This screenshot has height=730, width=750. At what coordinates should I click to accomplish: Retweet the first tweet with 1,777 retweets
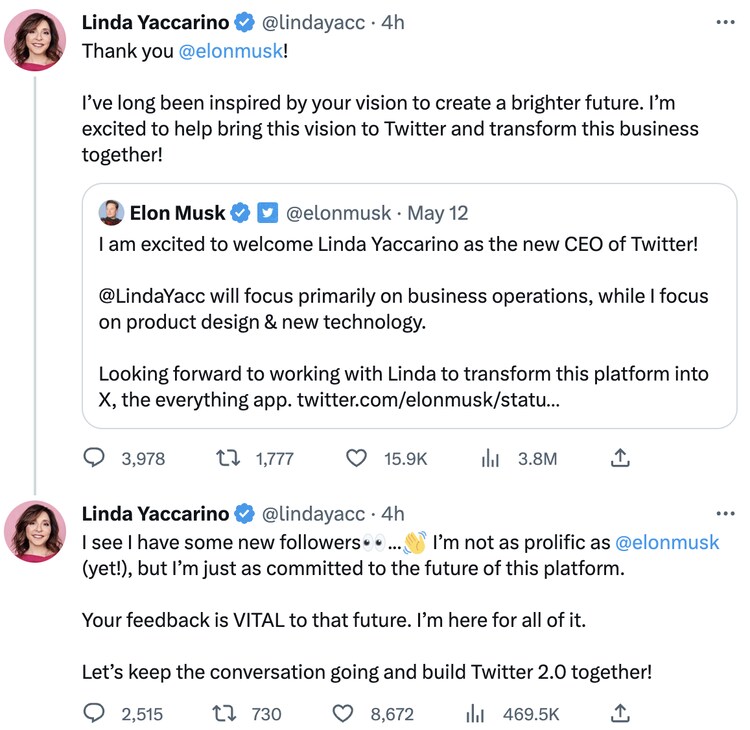(x=227, y=458)
